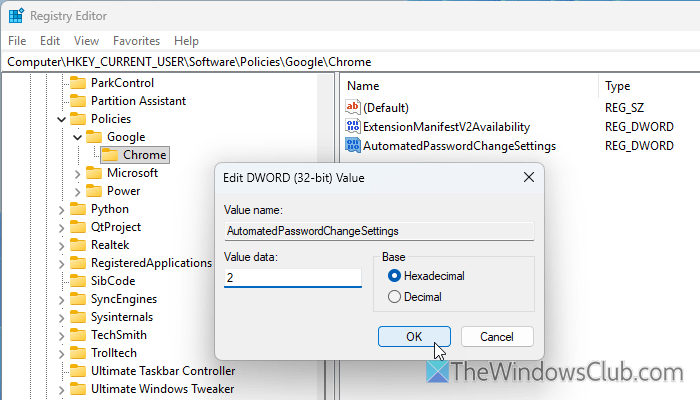Click the Trolltech folder icon

click(78, 353)
